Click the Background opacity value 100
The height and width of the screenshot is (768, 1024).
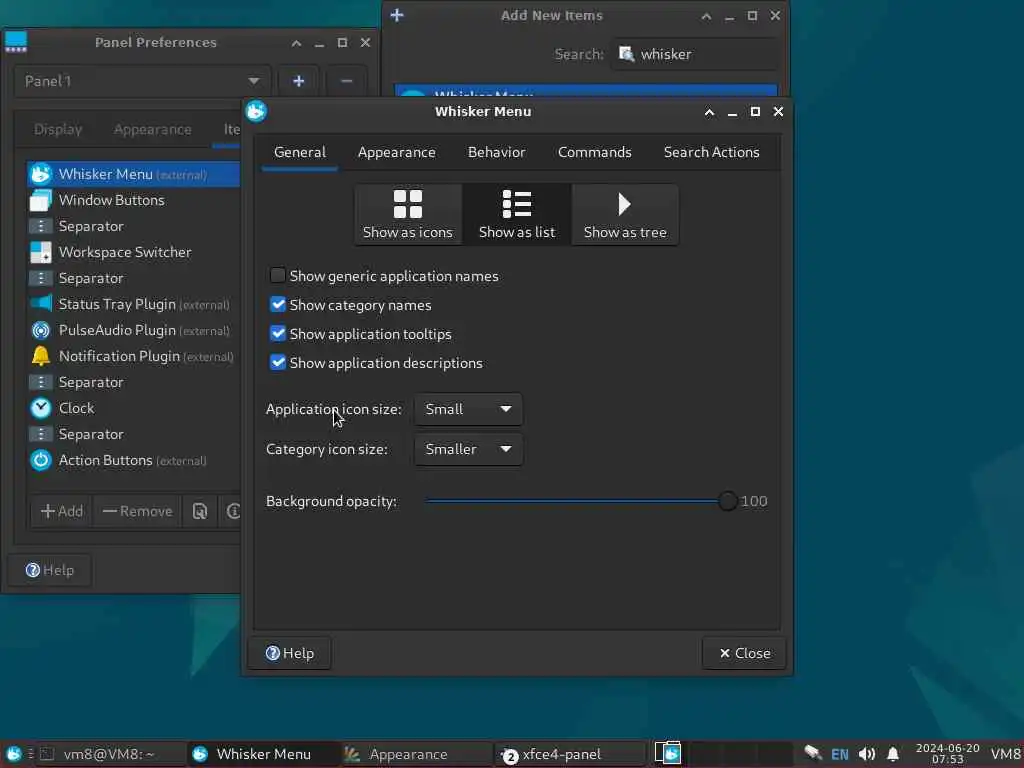coord(754,501)
